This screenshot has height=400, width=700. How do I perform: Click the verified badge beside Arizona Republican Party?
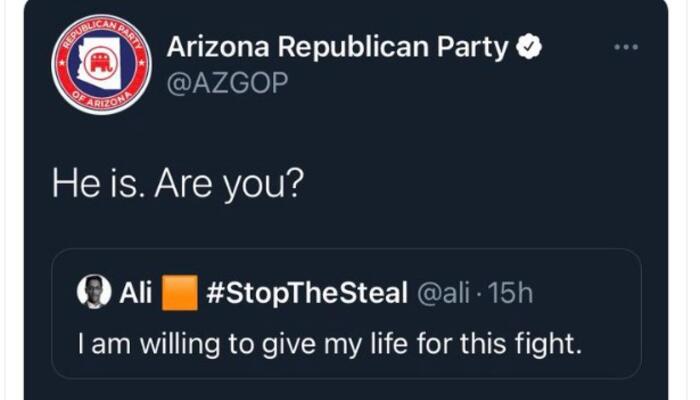tap(529, 46)
